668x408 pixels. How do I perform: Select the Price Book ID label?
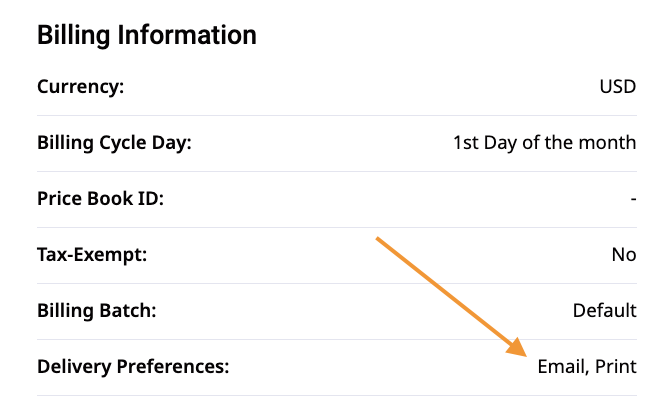coord(101,198)
